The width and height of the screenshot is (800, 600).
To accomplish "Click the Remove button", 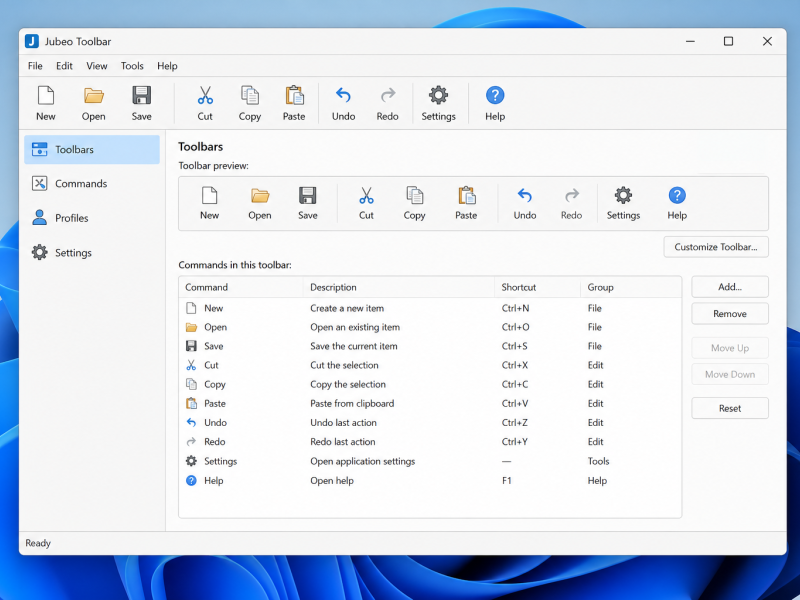I will coord(730,314).
